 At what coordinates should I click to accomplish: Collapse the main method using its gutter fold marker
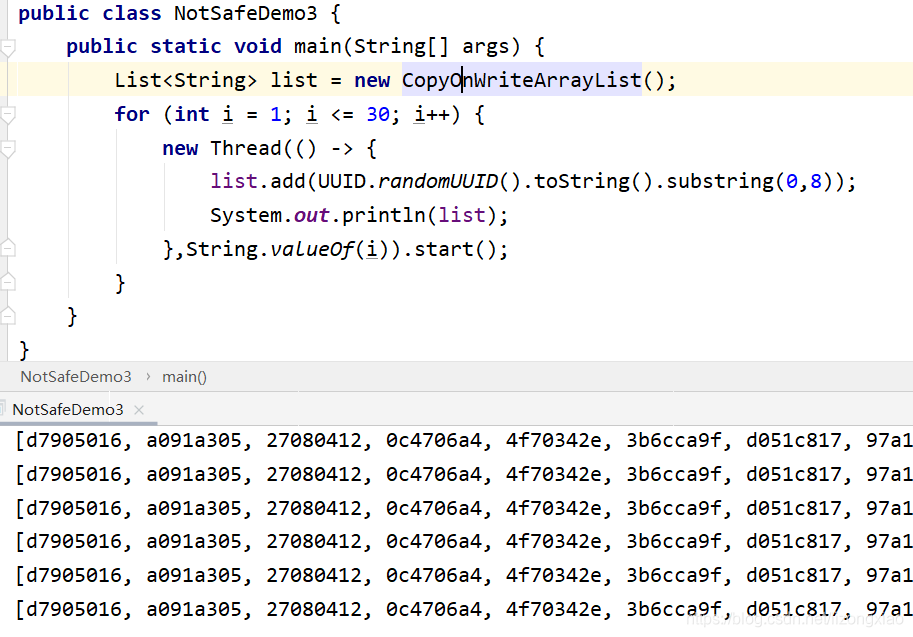tap(7, 48)
